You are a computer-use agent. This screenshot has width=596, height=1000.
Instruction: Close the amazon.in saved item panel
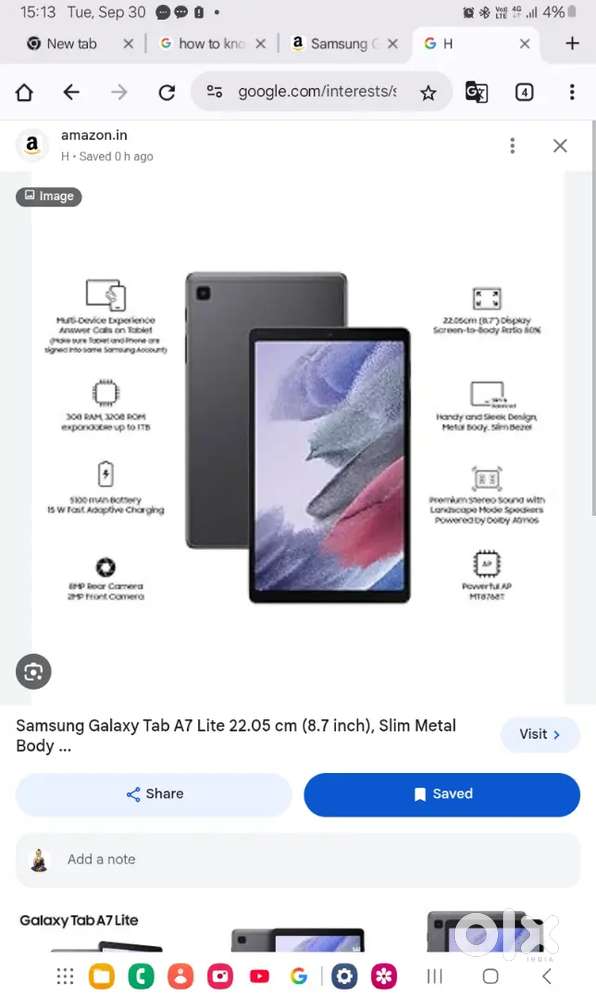tap(560, 145)
